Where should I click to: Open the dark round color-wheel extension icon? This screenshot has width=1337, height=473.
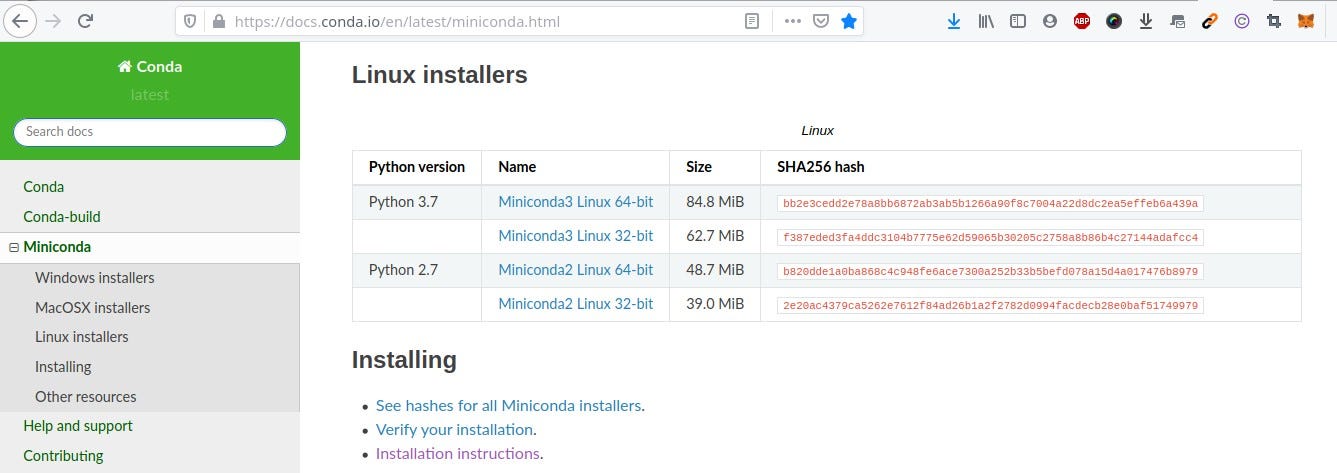tap(1114, 21)
